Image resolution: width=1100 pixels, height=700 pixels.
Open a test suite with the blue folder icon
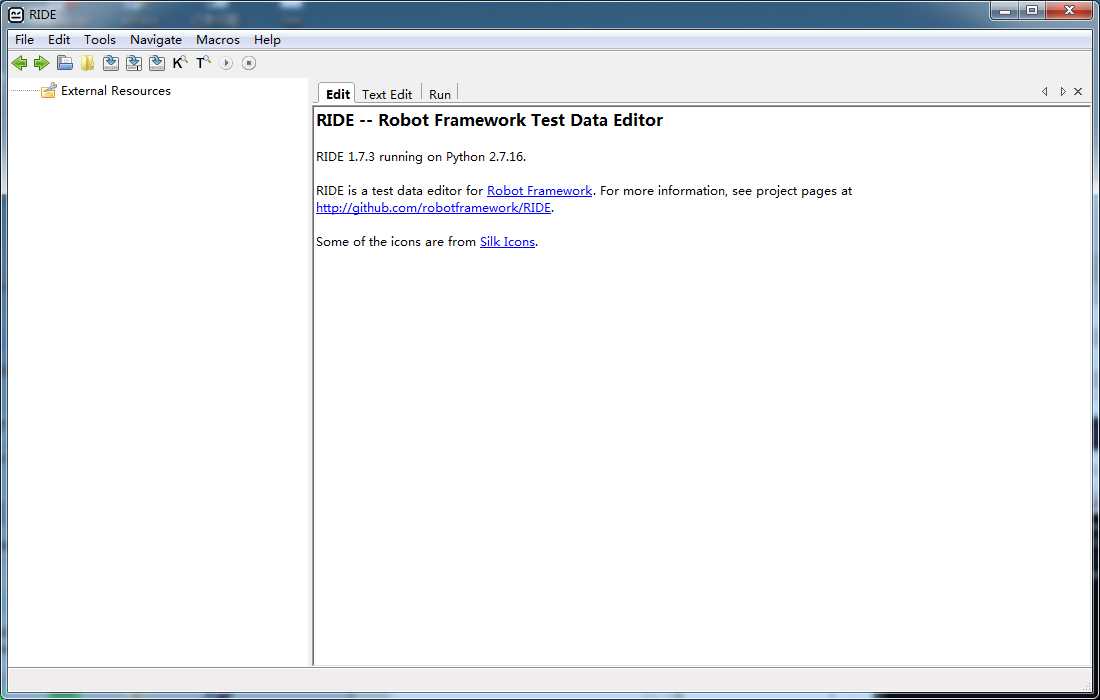tap(65, 63)
